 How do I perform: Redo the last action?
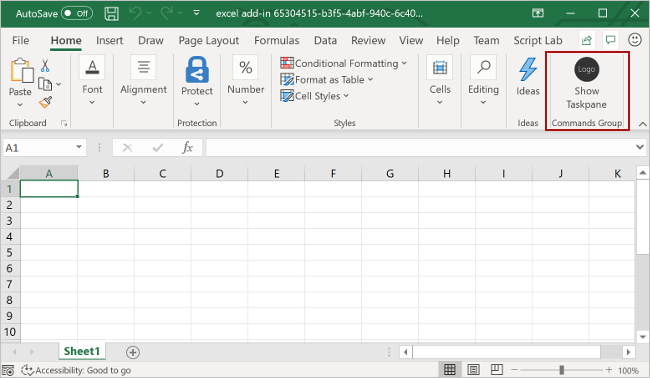(167, 13)
